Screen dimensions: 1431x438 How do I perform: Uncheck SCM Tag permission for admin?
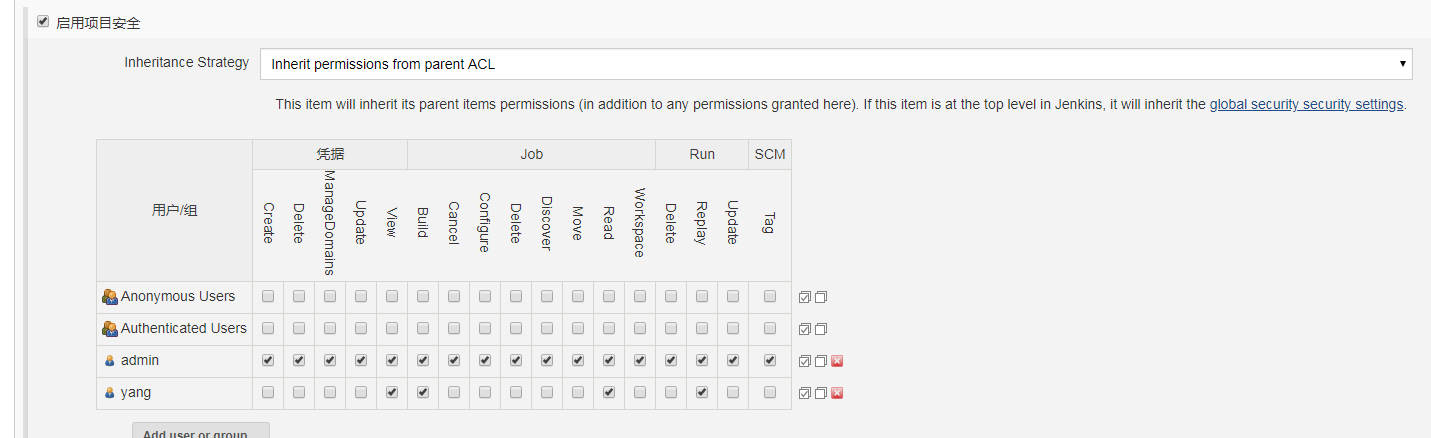770,360
